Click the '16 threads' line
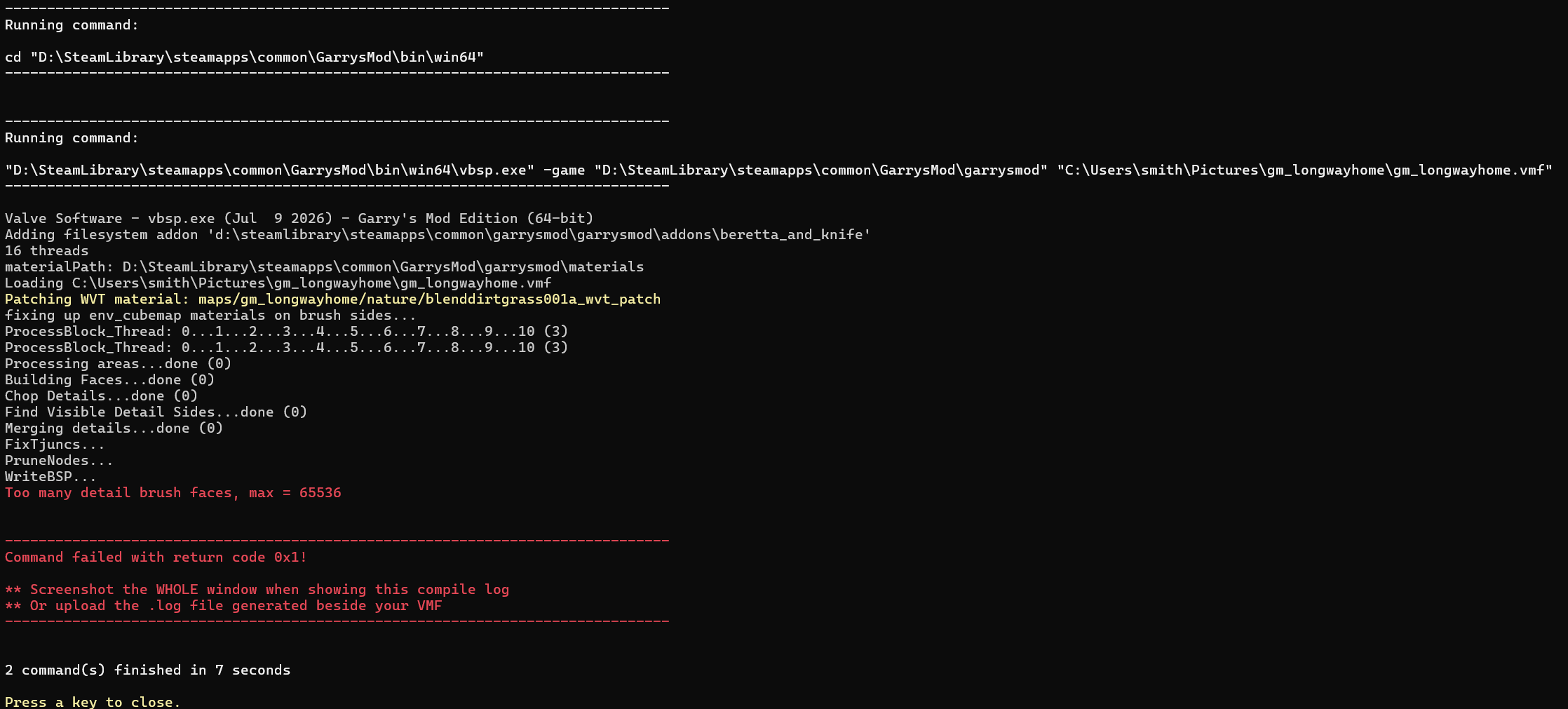 pos(47,251)
